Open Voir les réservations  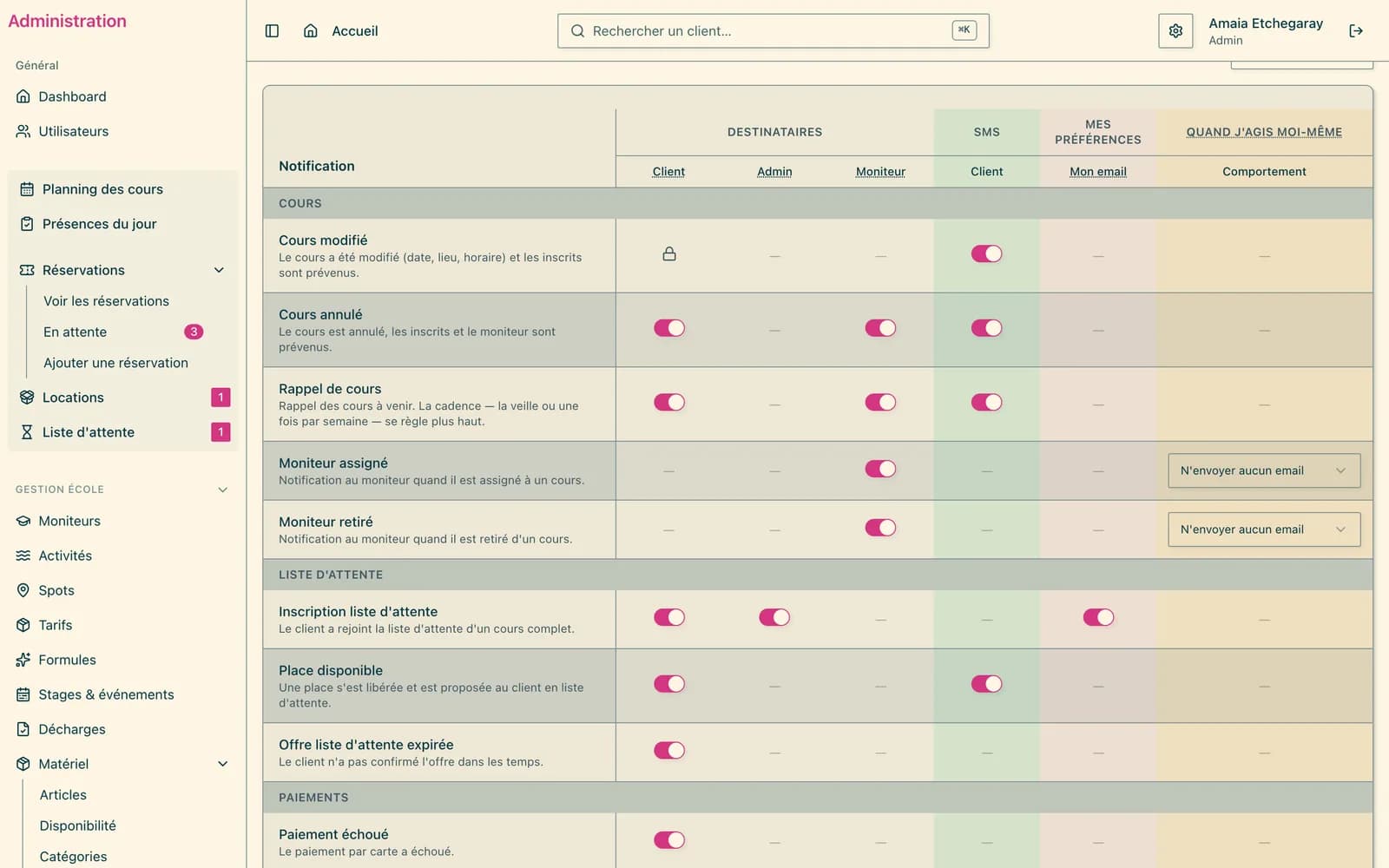click(106, 301)
